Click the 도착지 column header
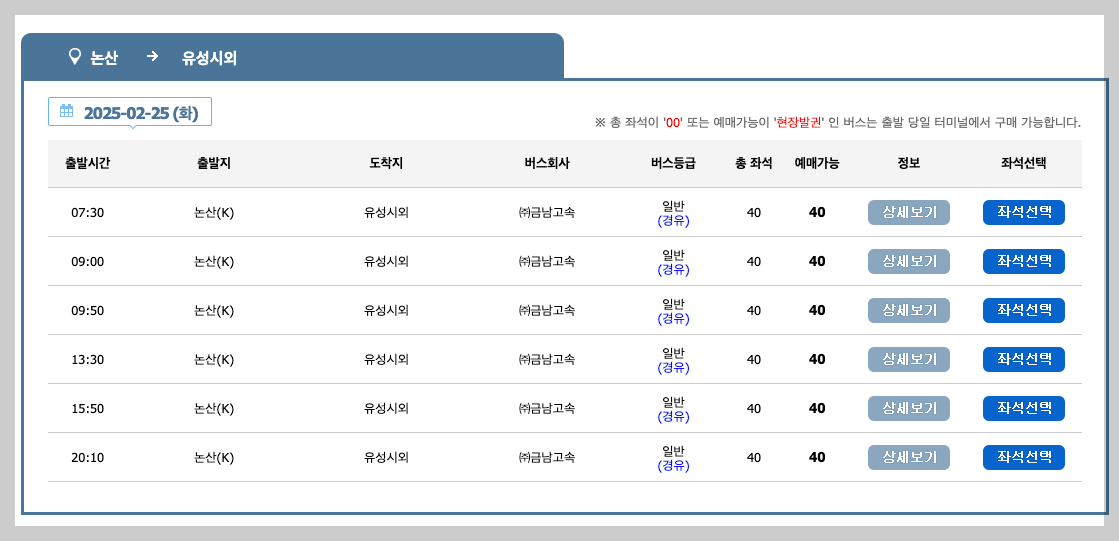Screen dimensions: 1119x541 [x=386, y=163]
